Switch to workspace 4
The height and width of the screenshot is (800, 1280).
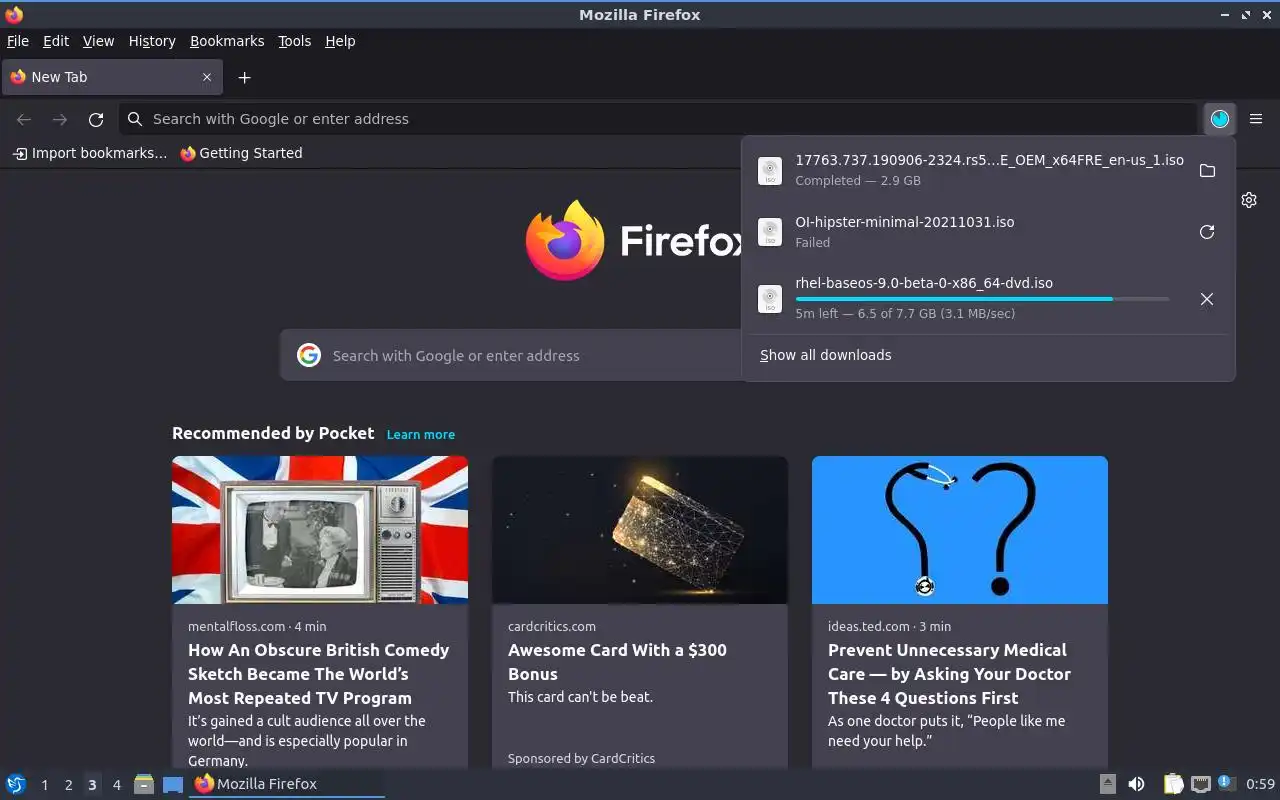coord(116,785)
